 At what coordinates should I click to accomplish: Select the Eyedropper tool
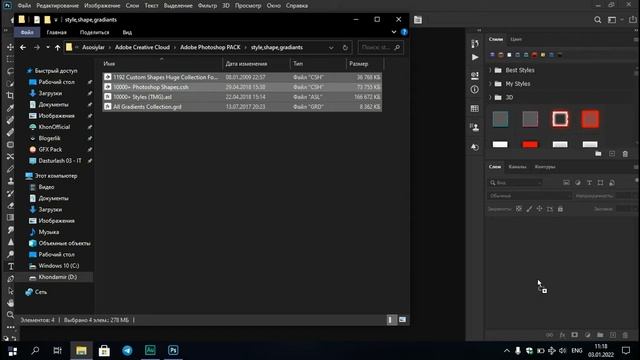tap(10, 108)
